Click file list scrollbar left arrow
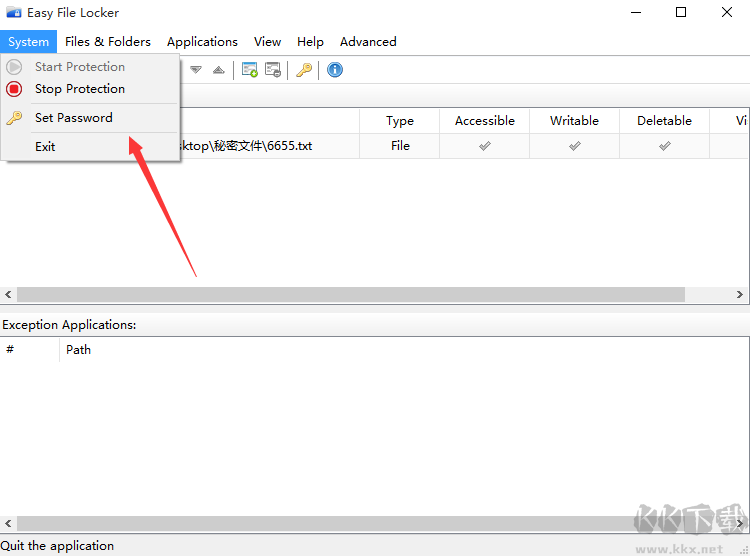This screenshot has height=556, width=750. 8,294
